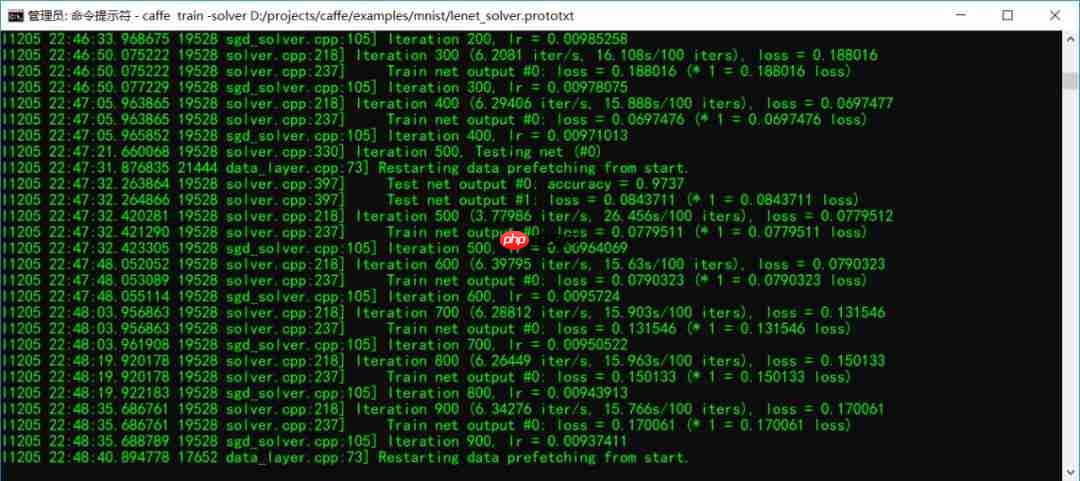1080x481 pixels.
Task: Click the 'Iteration 300 (6.2081 iter/s' line
Action: tap(440, 55)
